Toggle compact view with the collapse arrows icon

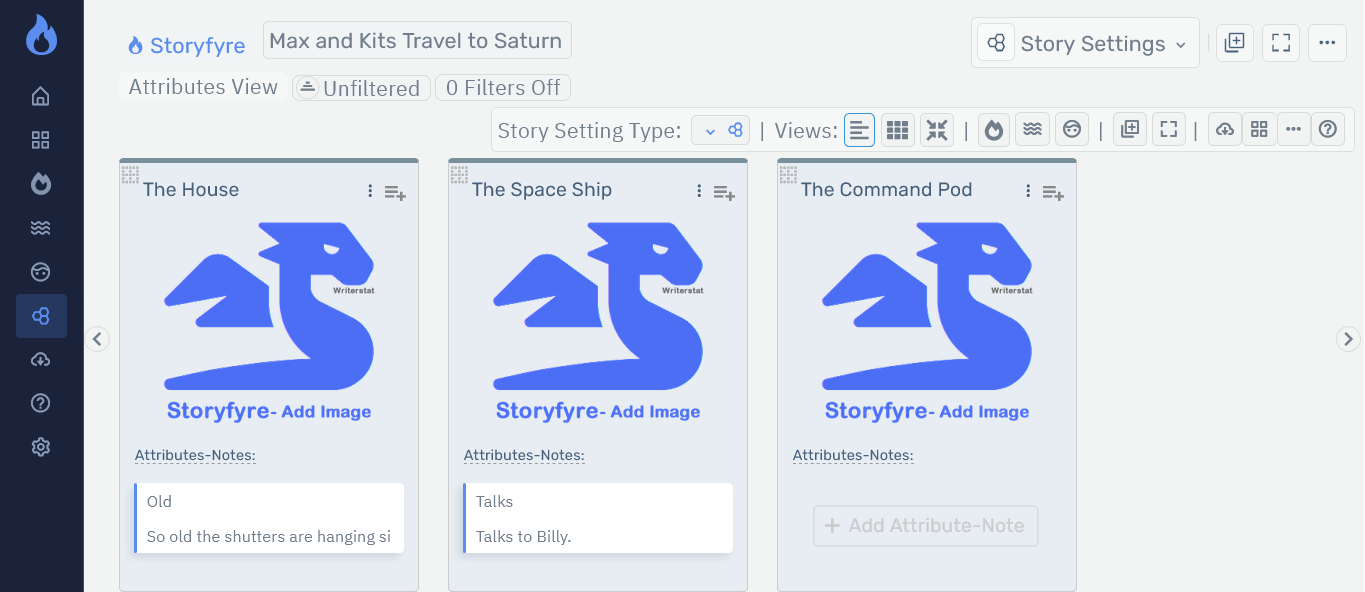(936, 129)
